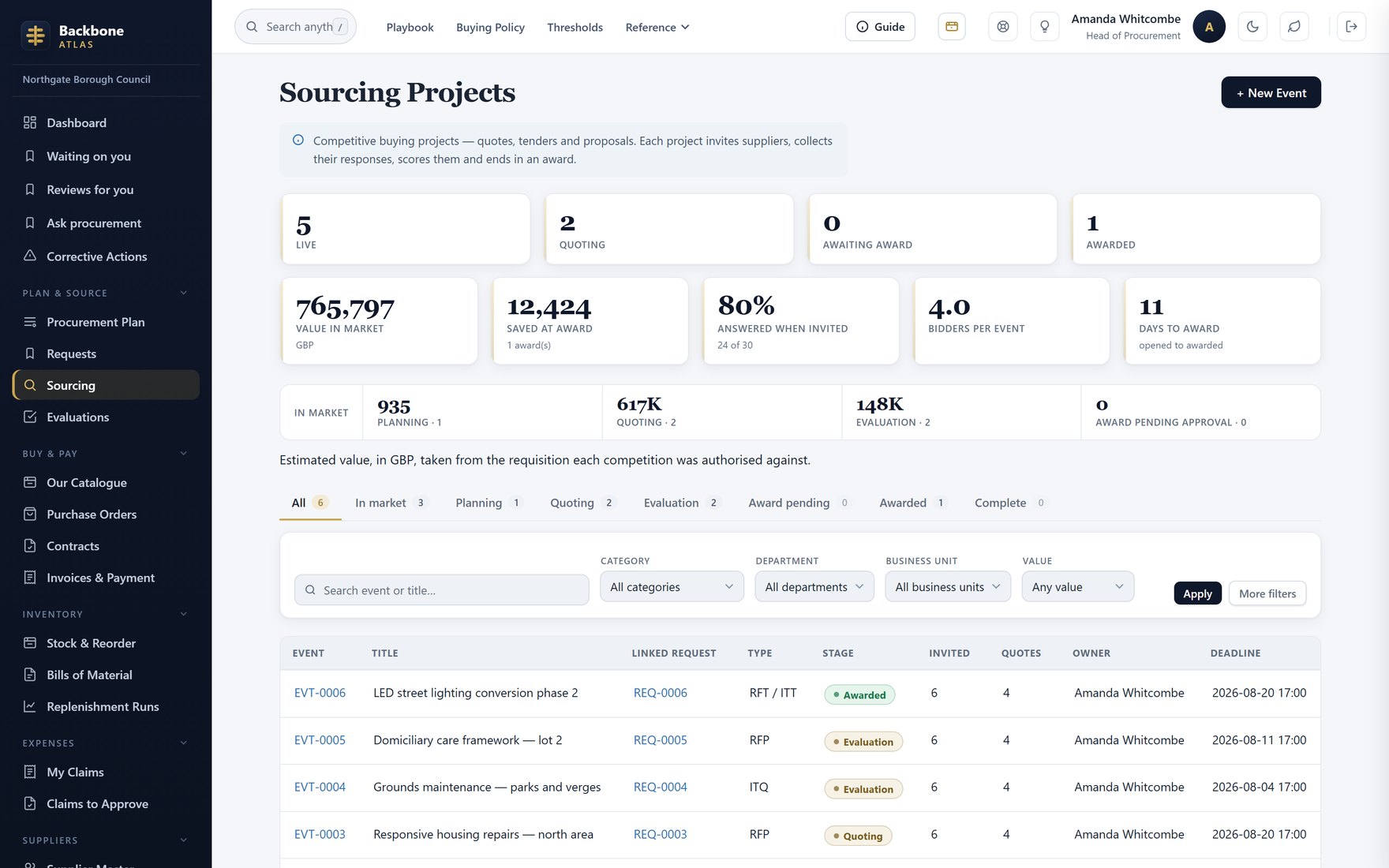Click the Search anything field
This screenshot has height=868, width=1389.
pyautogui.click(x=295, y=27)
